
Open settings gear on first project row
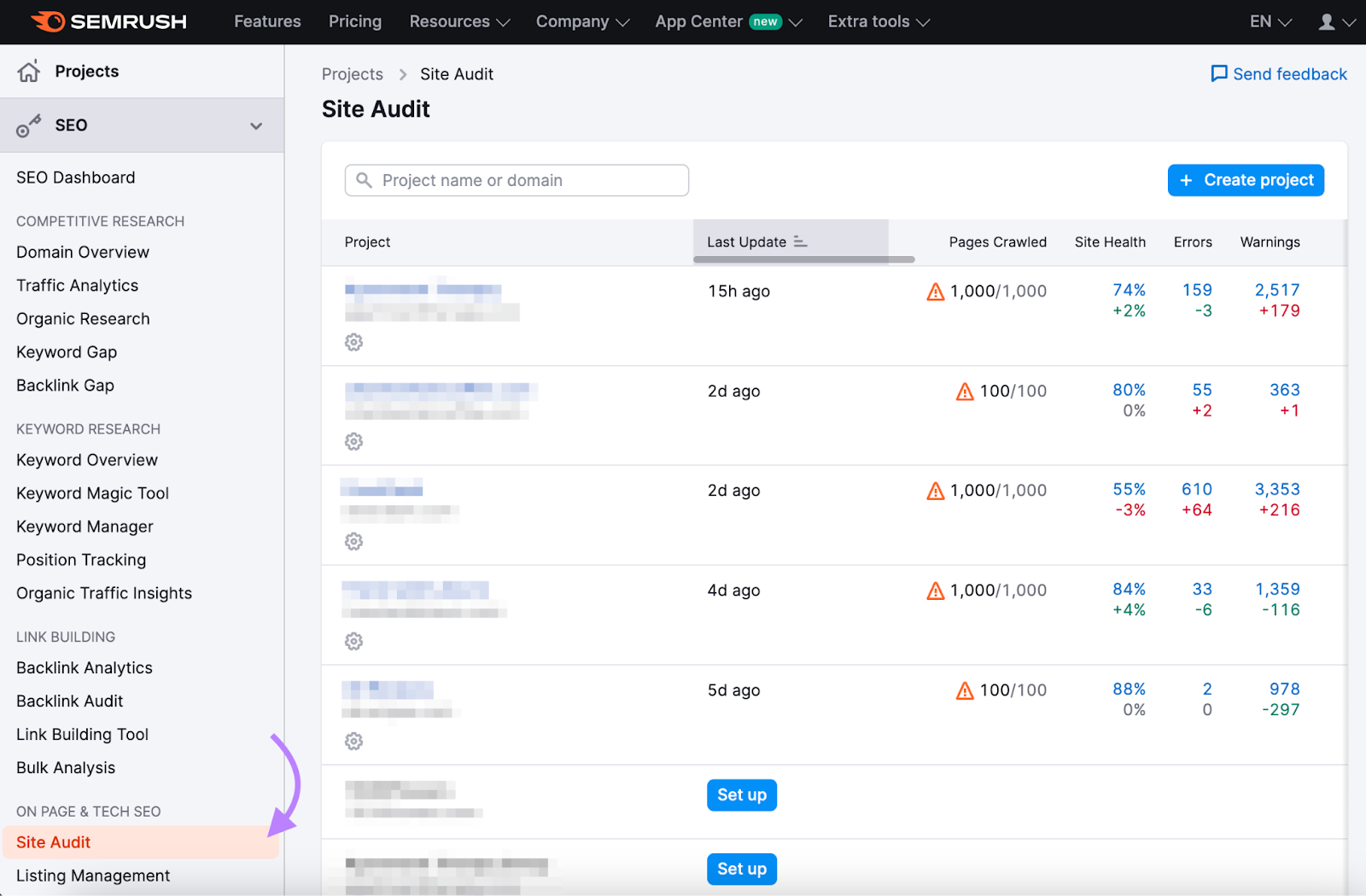[x=353, y=341]
